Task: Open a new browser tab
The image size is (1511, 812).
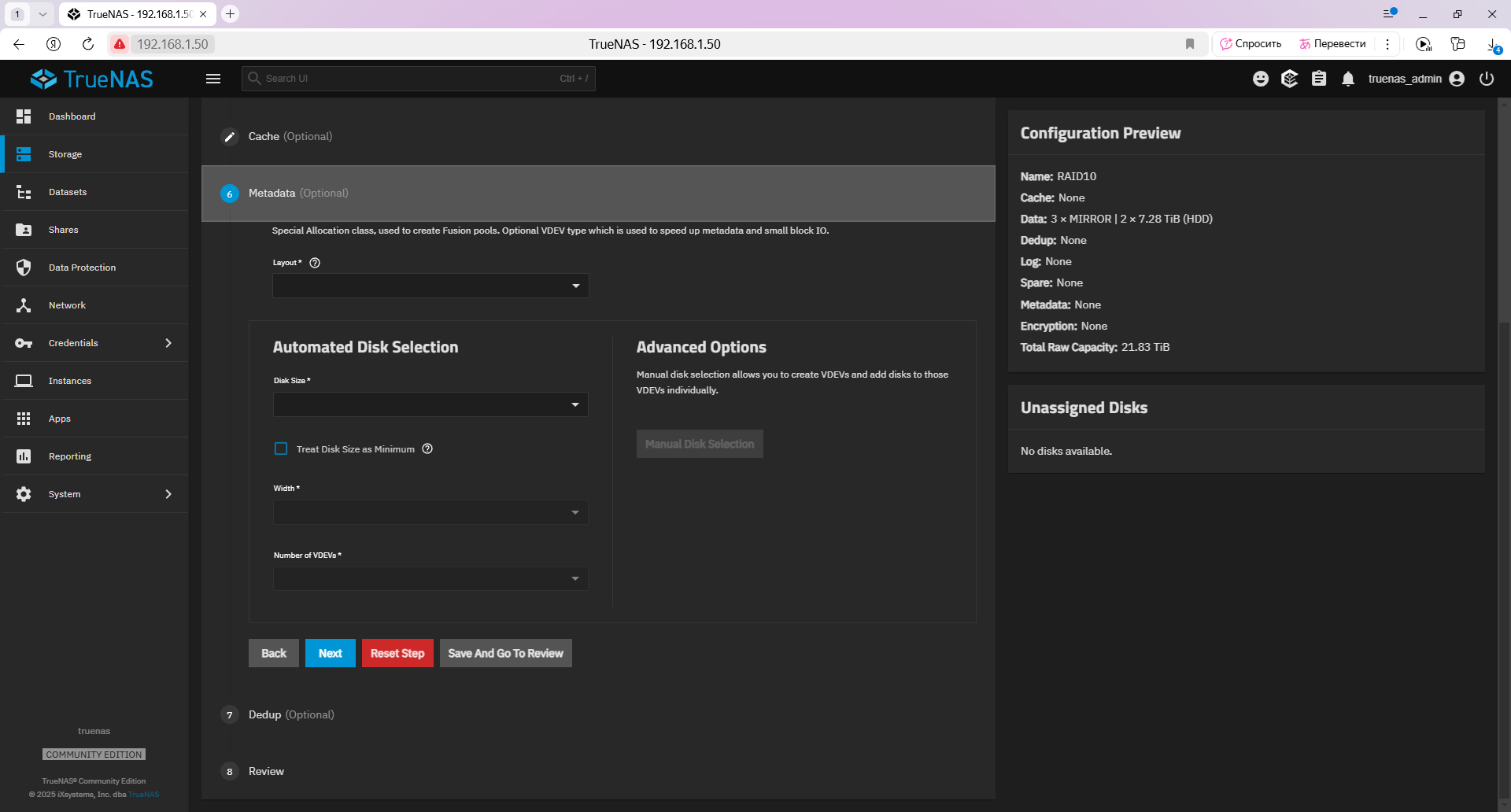Action: pos(230,14)
